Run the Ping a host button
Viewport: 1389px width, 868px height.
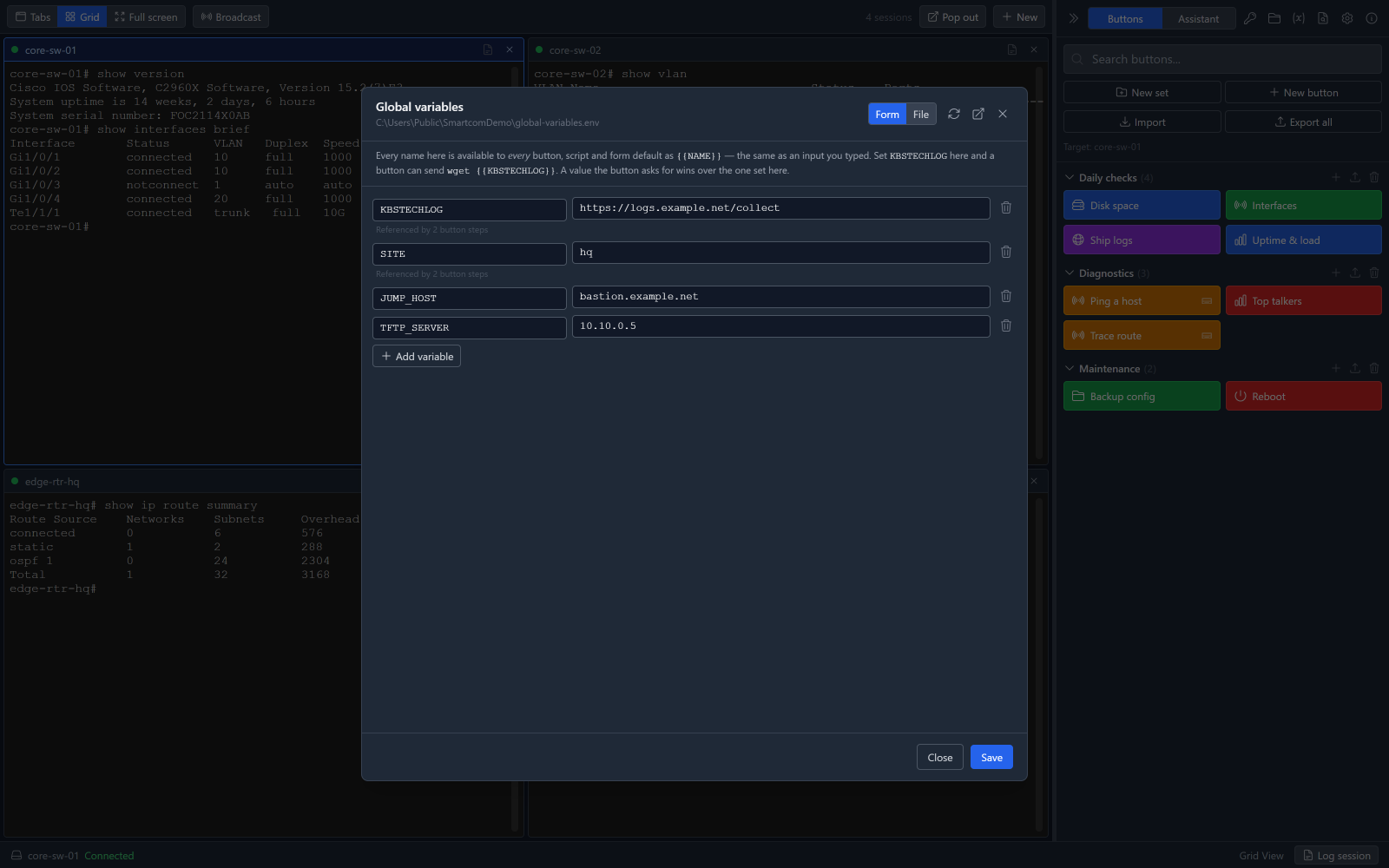click(x=1142, y=300)
